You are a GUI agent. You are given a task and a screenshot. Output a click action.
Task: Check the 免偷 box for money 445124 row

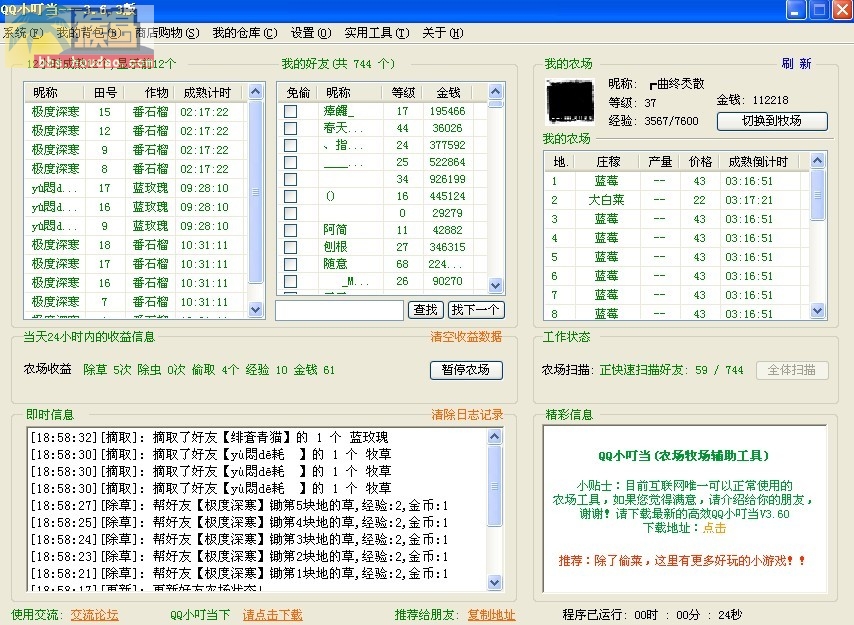pos(290,196)
